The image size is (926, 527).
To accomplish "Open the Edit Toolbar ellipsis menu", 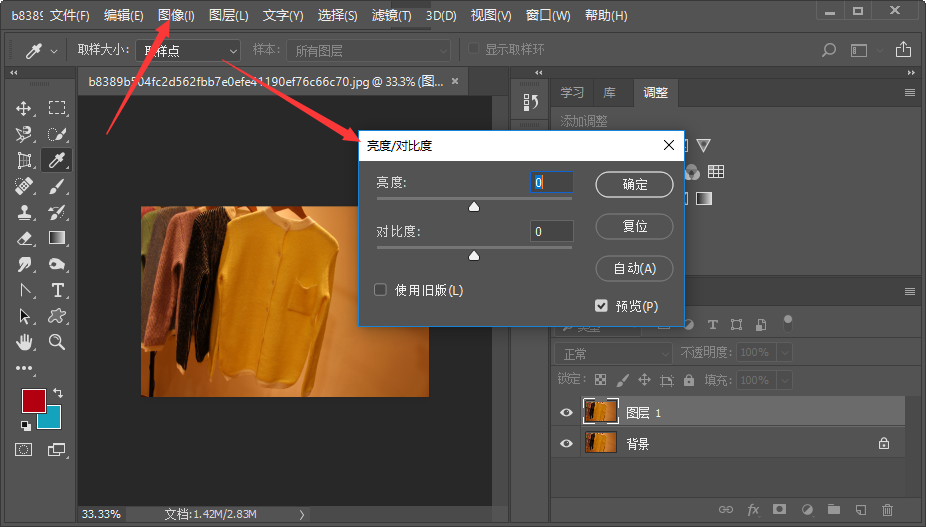I will click(x=24, y=368).
